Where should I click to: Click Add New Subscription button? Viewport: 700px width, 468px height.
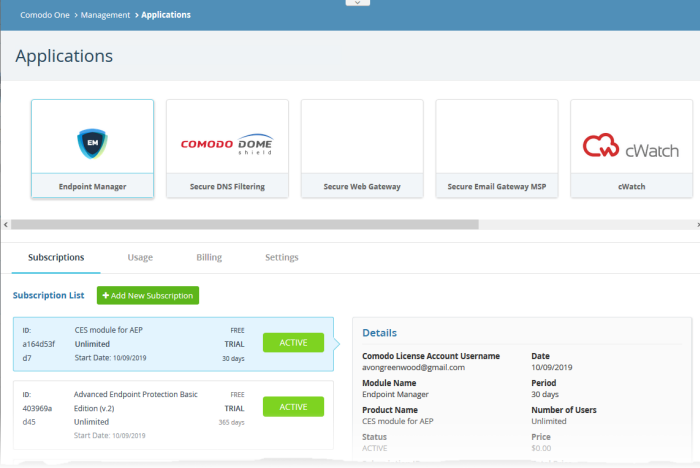148,296
